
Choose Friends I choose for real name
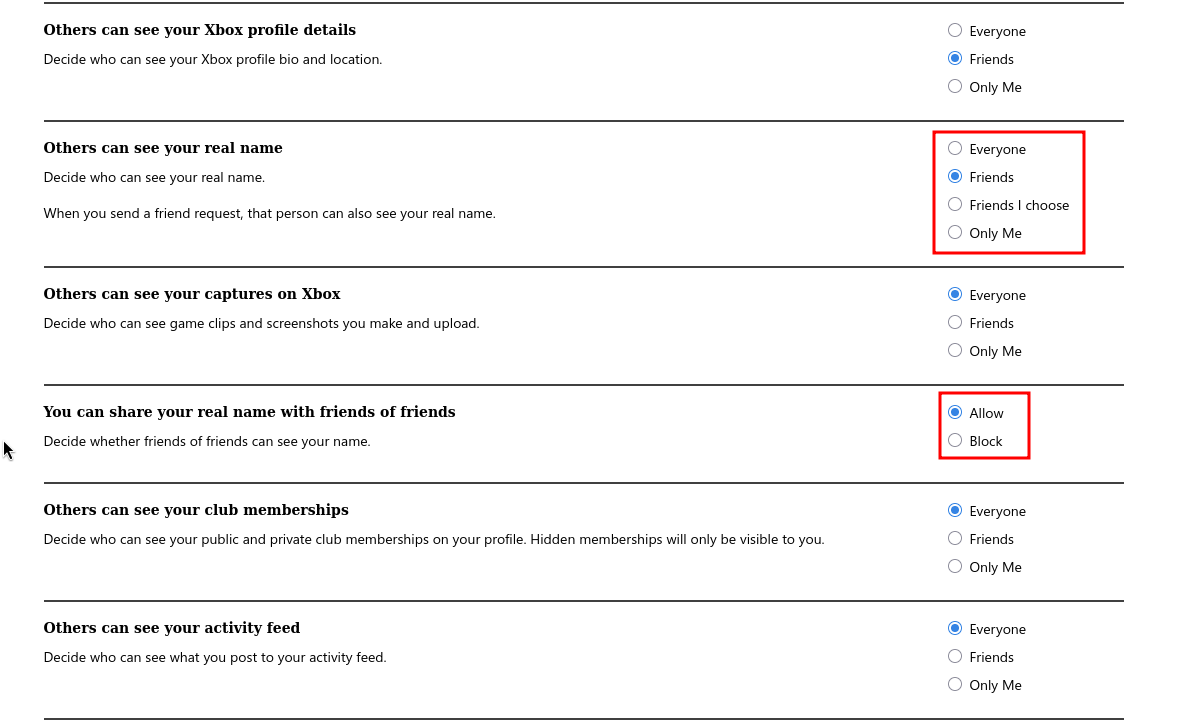point(955,204)
